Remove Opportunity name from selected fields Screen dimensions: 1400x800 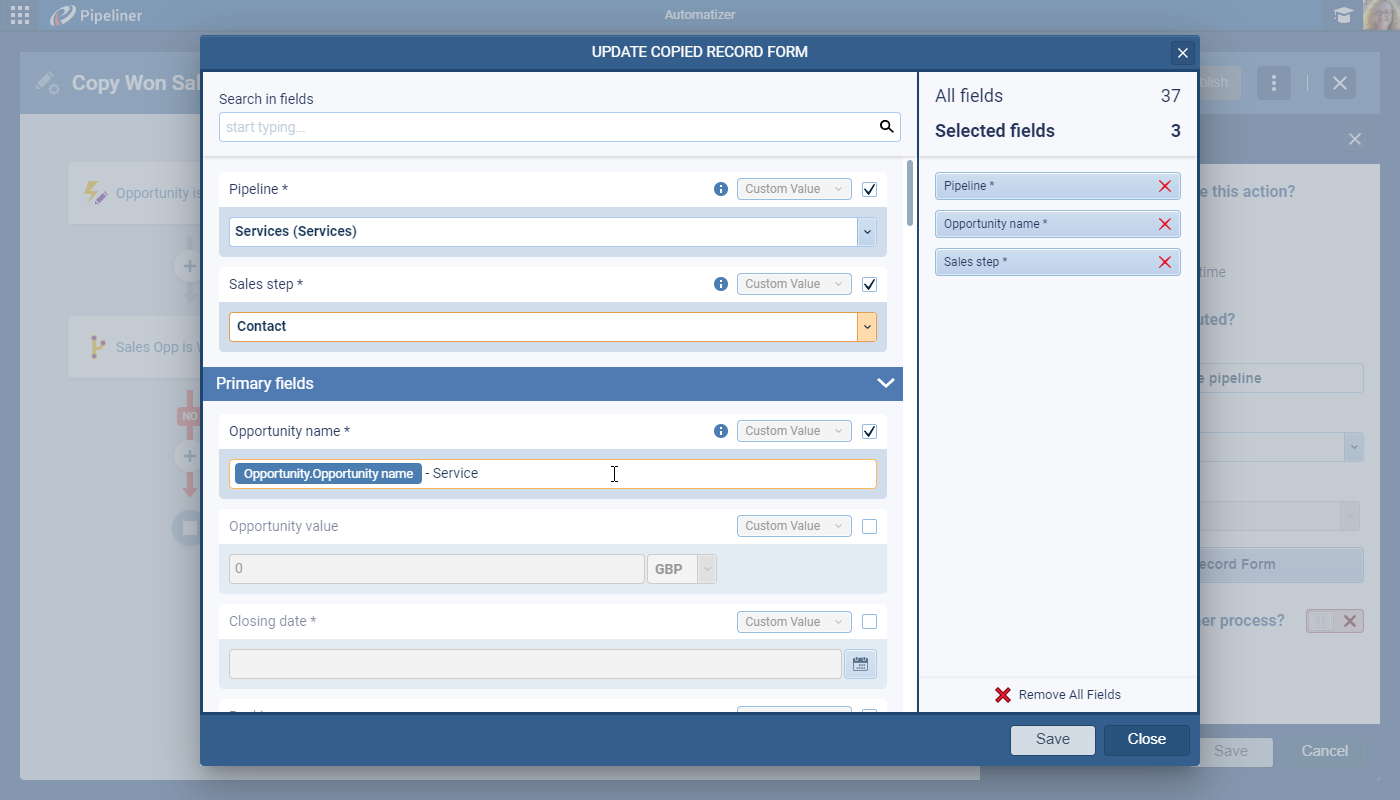1164,224
